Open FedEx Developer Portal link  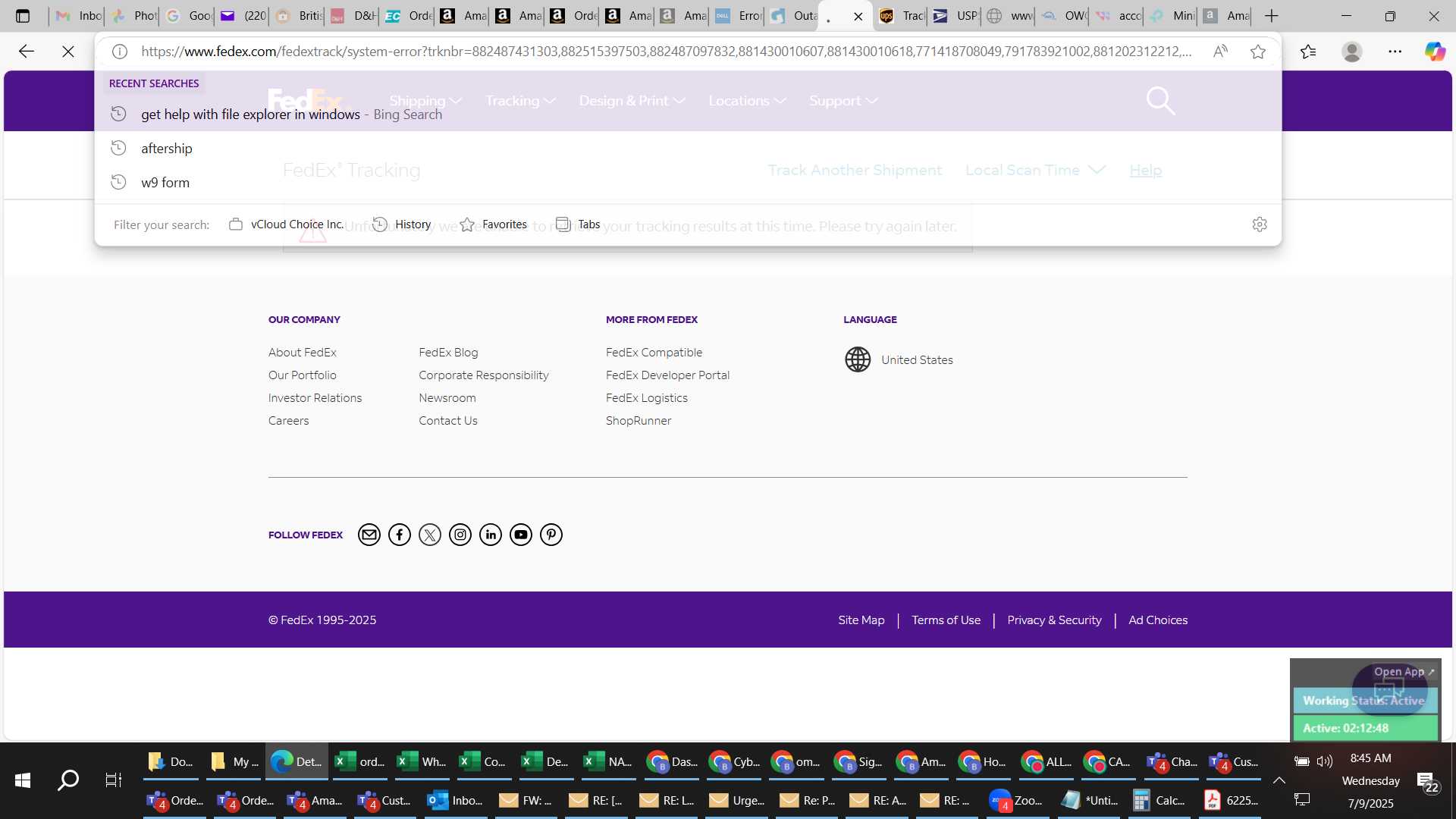[667, 375]
